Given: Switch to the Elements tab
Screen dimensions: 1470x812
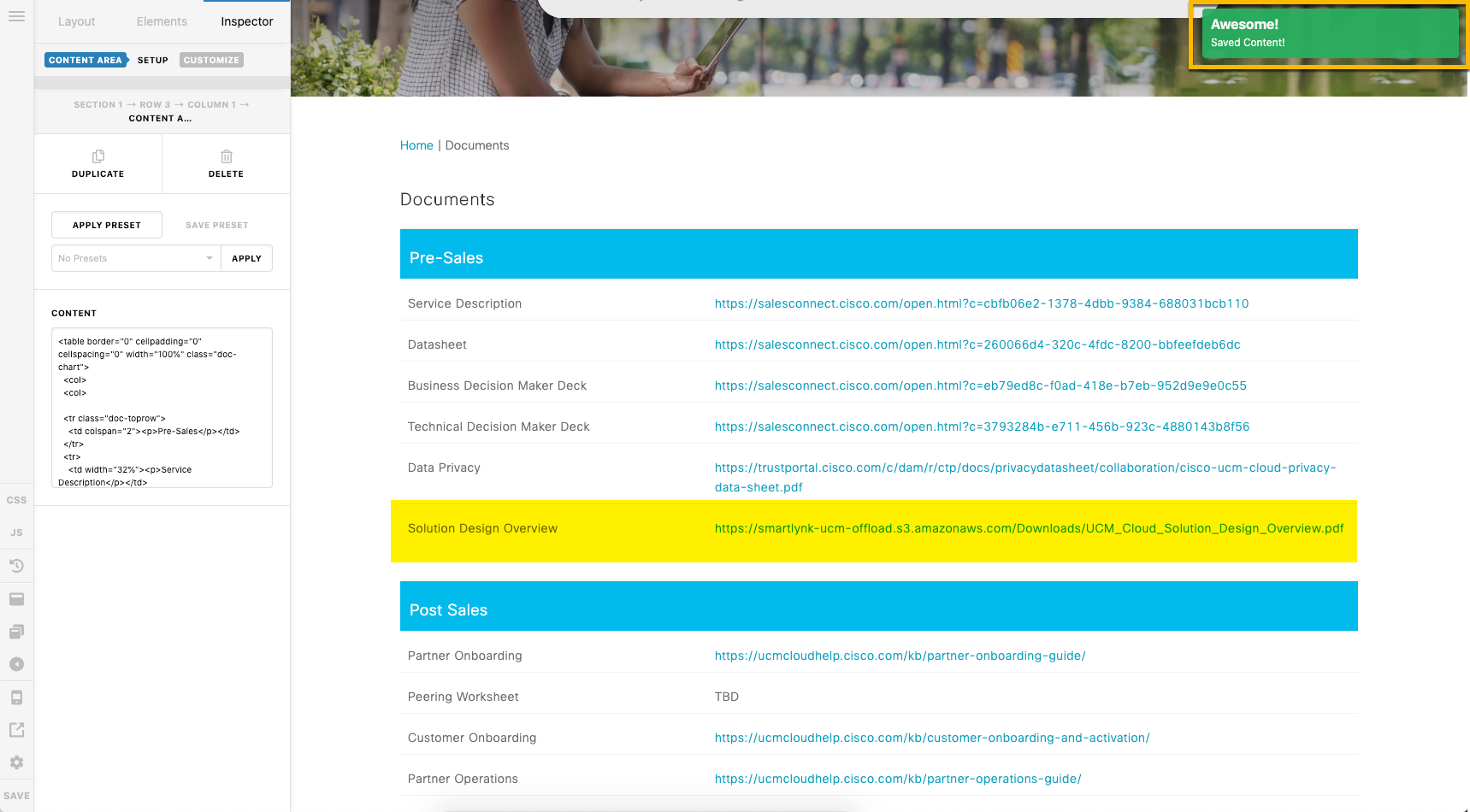Looking at the screenshot, I should coord(162,21).
